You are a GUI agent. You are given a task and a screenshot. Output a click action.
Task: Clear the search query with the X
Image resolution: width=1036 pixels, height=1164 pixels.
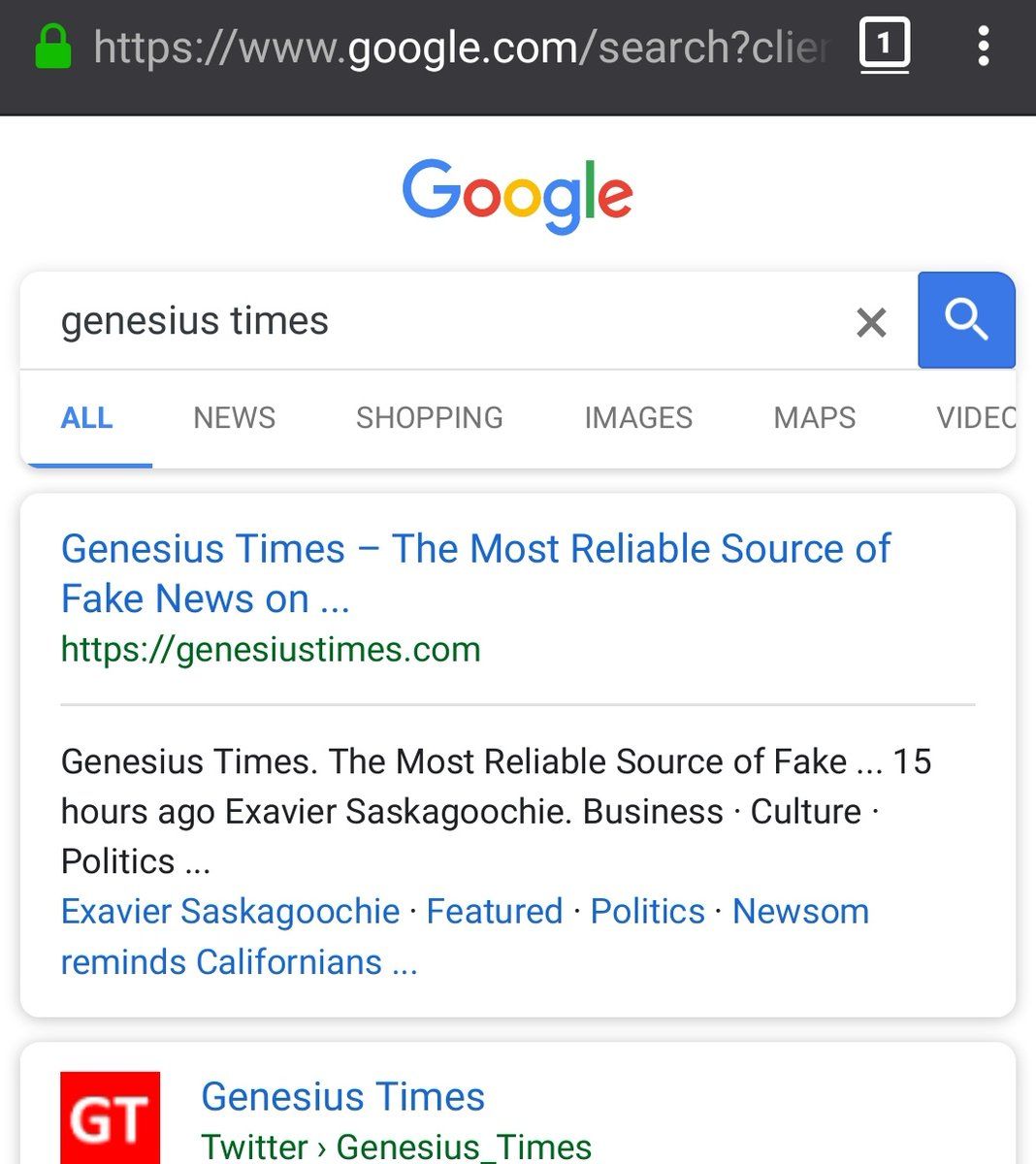coord(871,322)
